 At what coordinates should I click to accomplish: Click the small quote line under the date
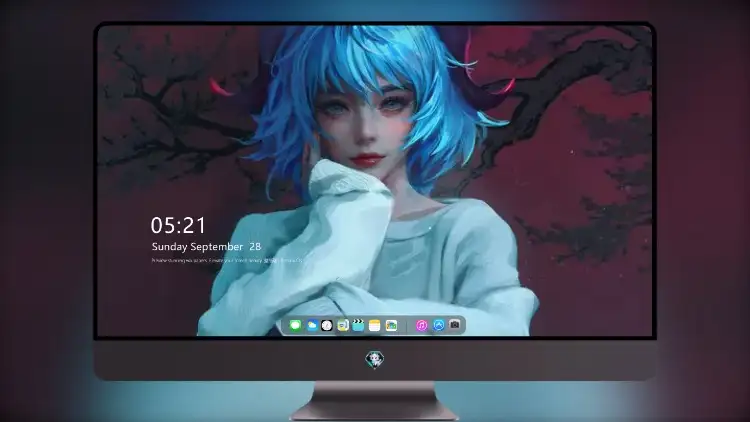click(227, 261)
